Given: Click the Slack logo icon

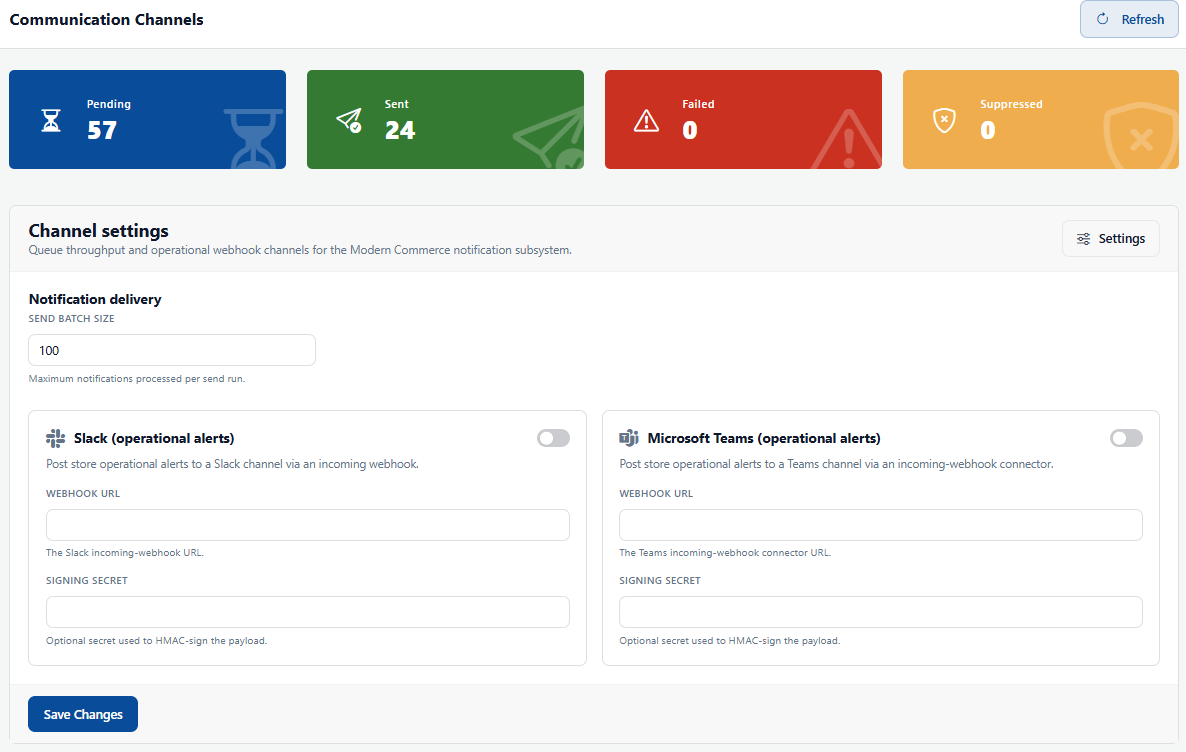Looking at the screenshot, I should (x=55, y=438).
